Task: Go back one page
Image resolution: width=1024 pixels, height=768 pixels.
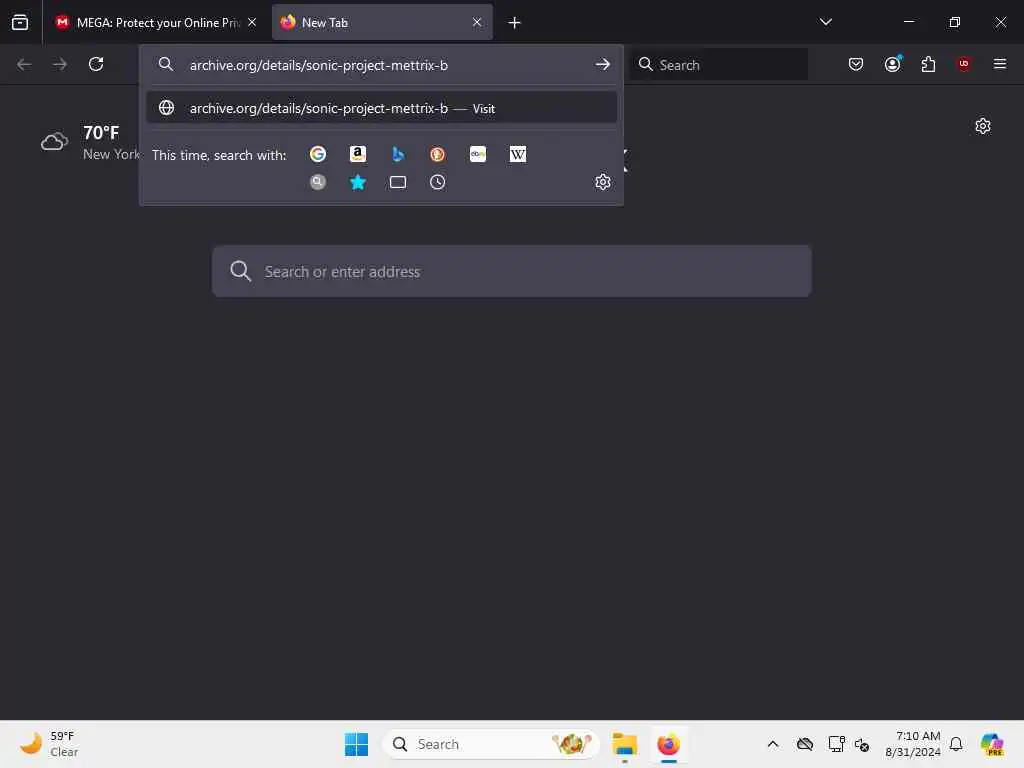Action: pos(24,64)
